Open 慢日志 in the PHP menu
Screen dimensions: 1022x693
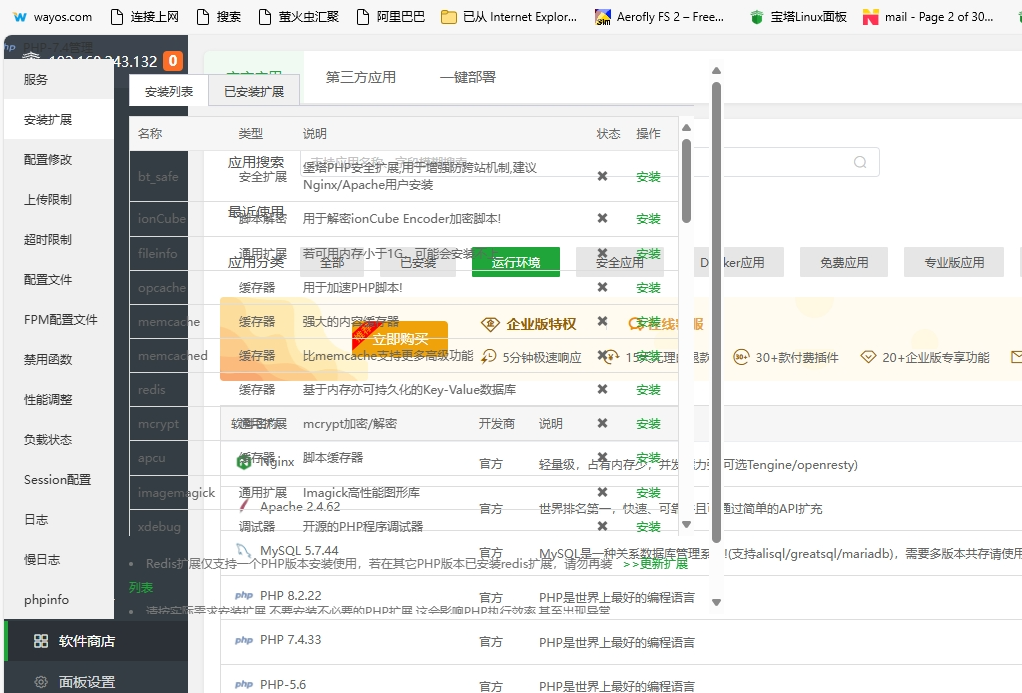coord(59,559)
